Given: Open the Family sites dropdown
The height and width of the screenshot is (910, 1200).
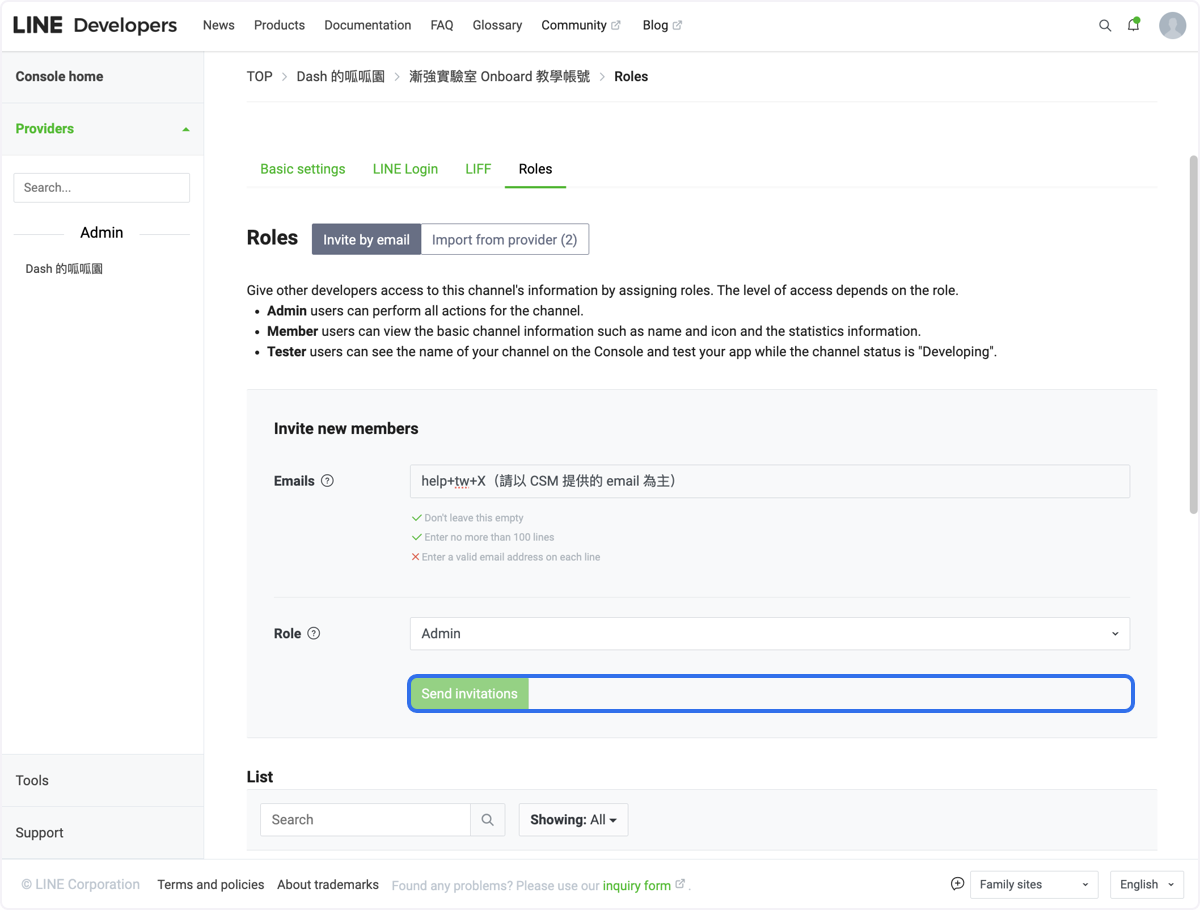Looking at the screenshot, I should pyautogui.click(x=1034, y=884).
